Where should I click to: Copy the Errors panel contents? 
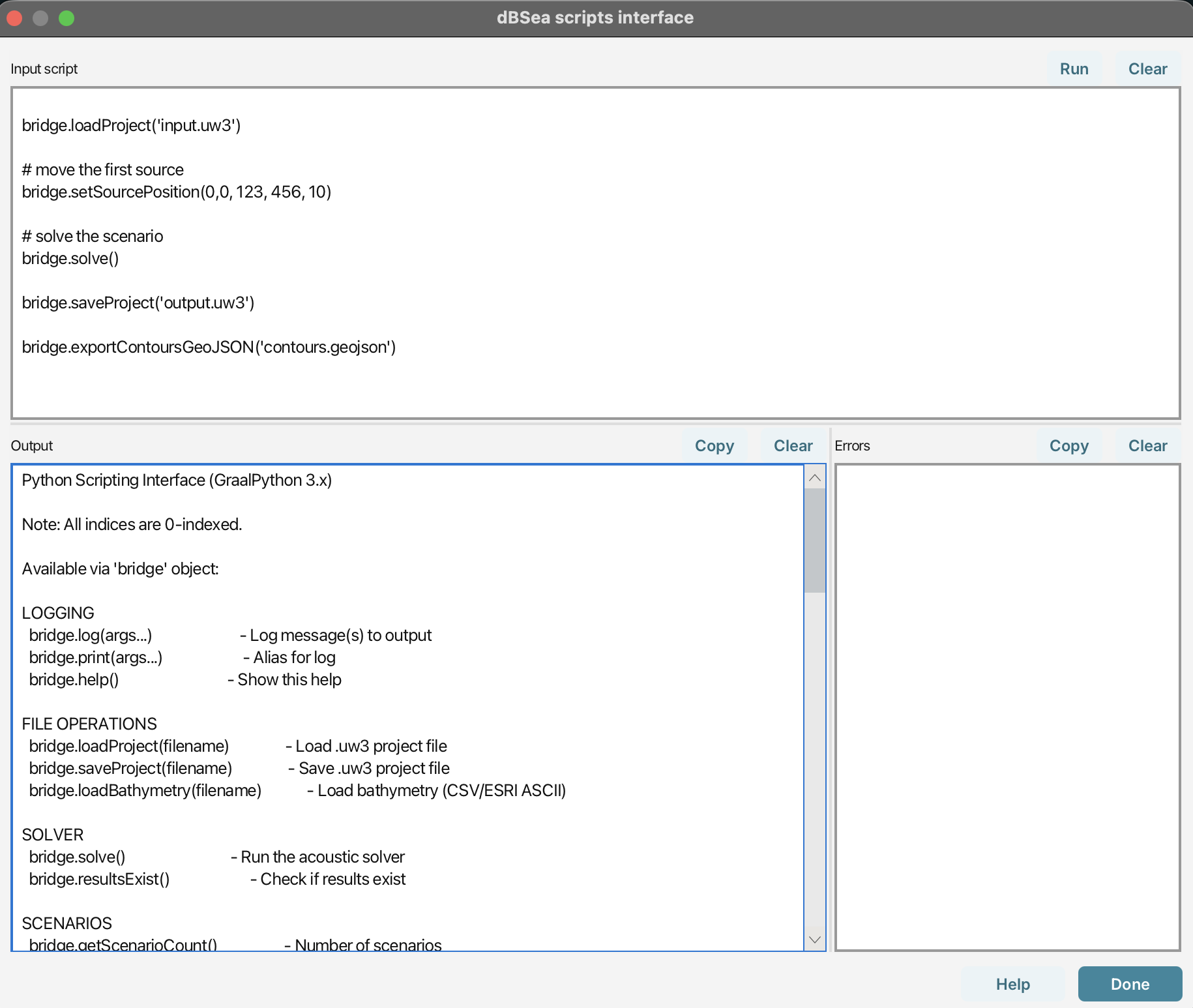tap(1068, 445)
